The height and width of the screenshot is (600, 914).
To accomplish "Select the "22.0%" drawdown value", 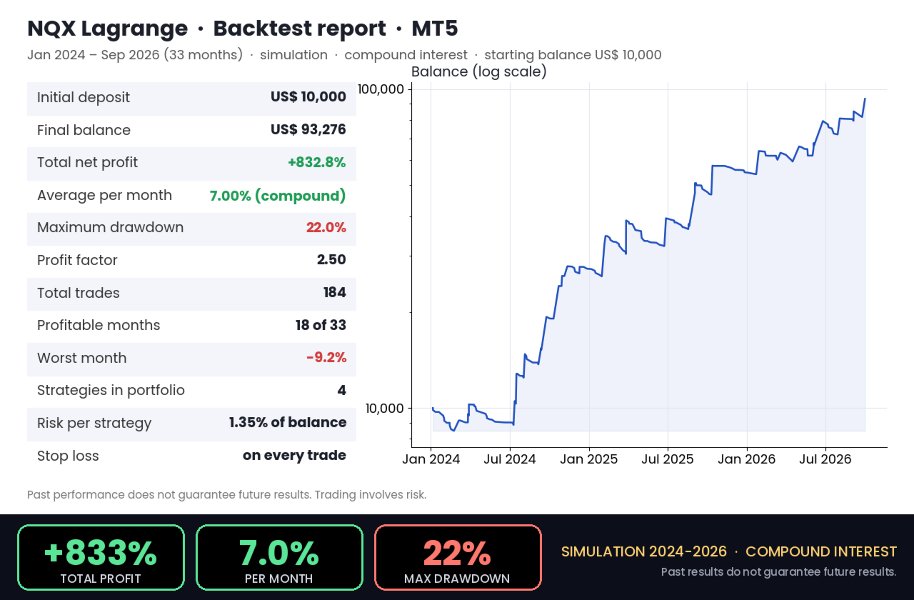I will [326, 227].
